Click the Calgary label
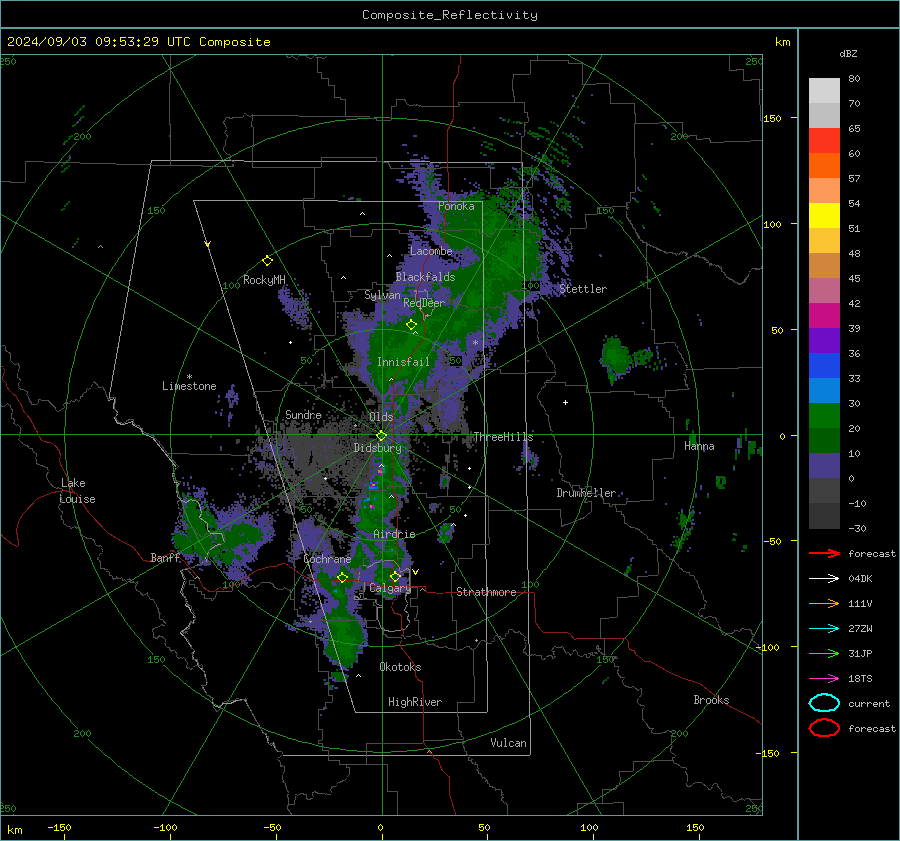This screenshot has height=841, width=900. [x=390, y=588]
